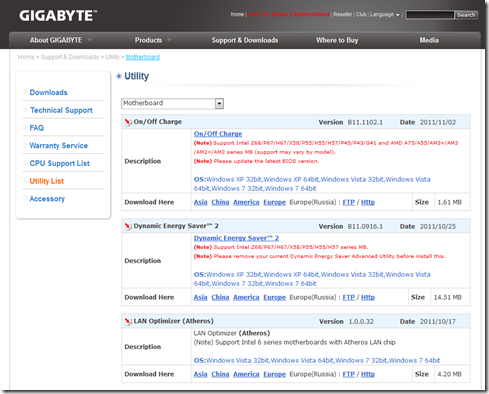Click the Home breadcrumb
The width and height of the screenshot is (489, 394).
[x=26, y=57]
